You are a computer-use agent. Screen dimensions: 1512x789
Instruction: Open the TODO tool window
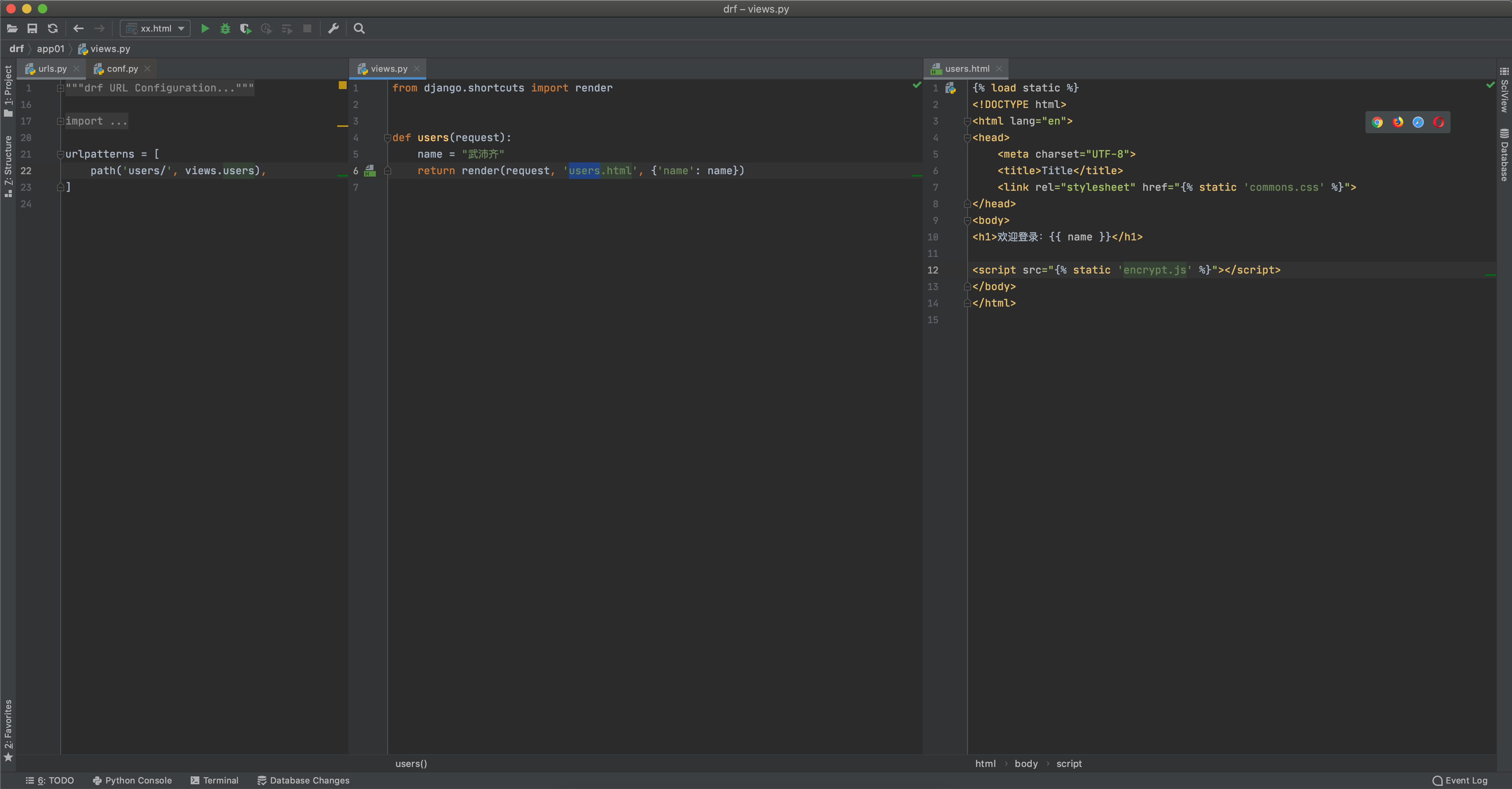(50, 780)
